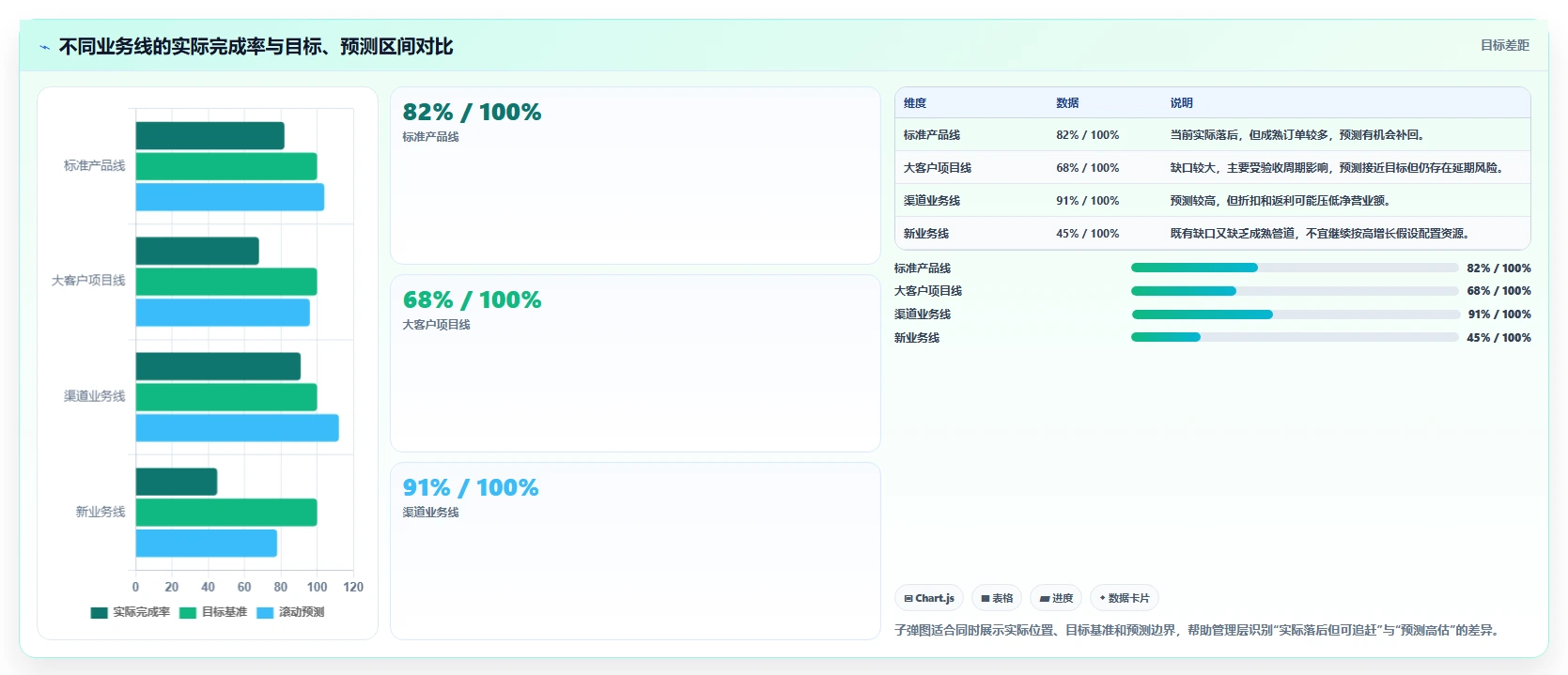Click the 标准产品线 actual completion bar in chart

click(210, 135)
